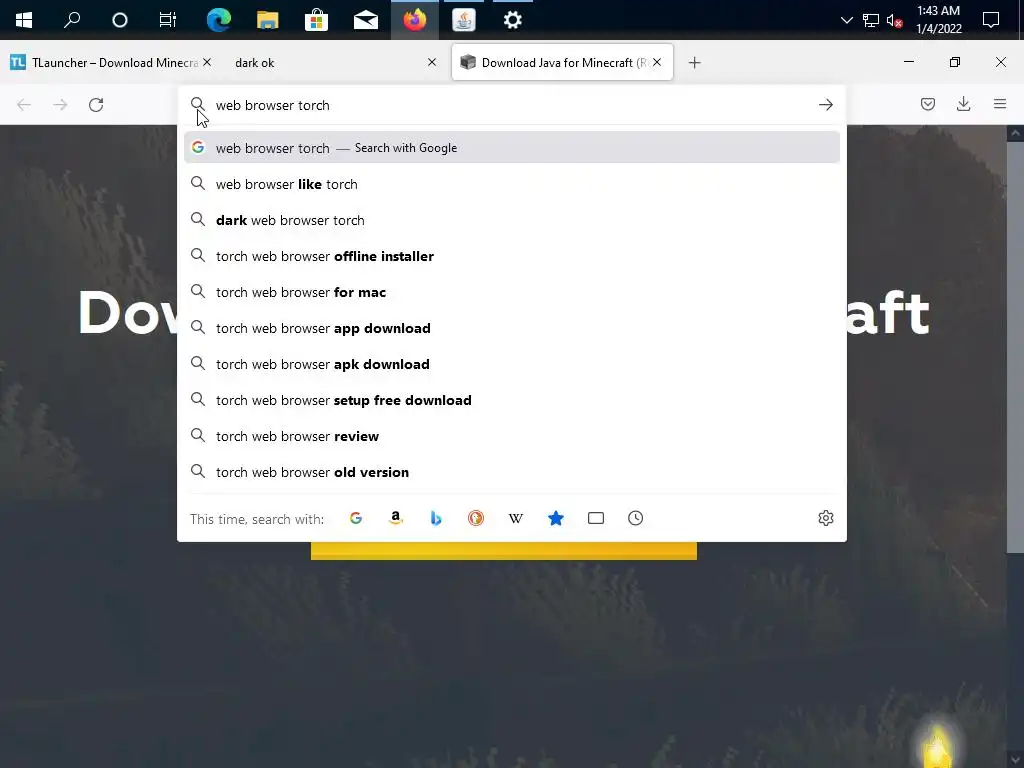
Task: Open a new tab
Action: 694,63
